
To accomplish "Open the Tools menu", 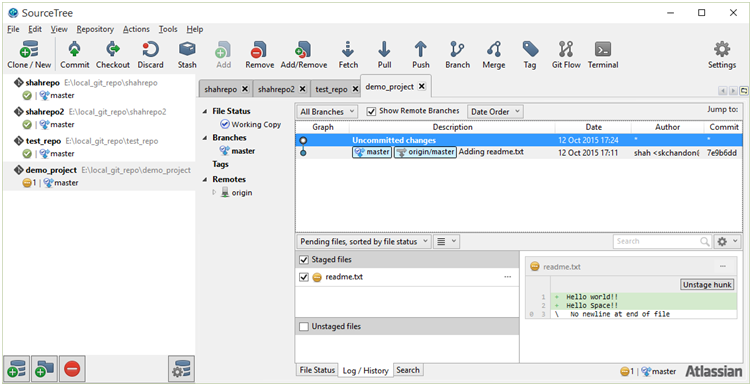I will coord(168,29).
